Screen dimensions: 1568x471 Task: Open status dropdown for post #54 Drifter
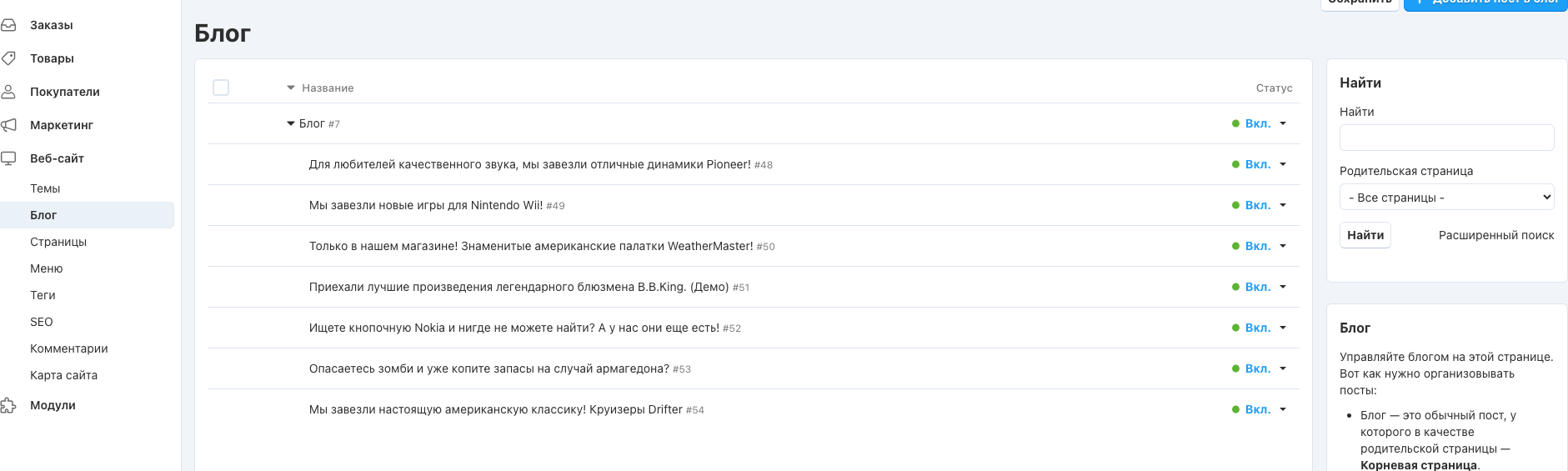click(1283, 409)
